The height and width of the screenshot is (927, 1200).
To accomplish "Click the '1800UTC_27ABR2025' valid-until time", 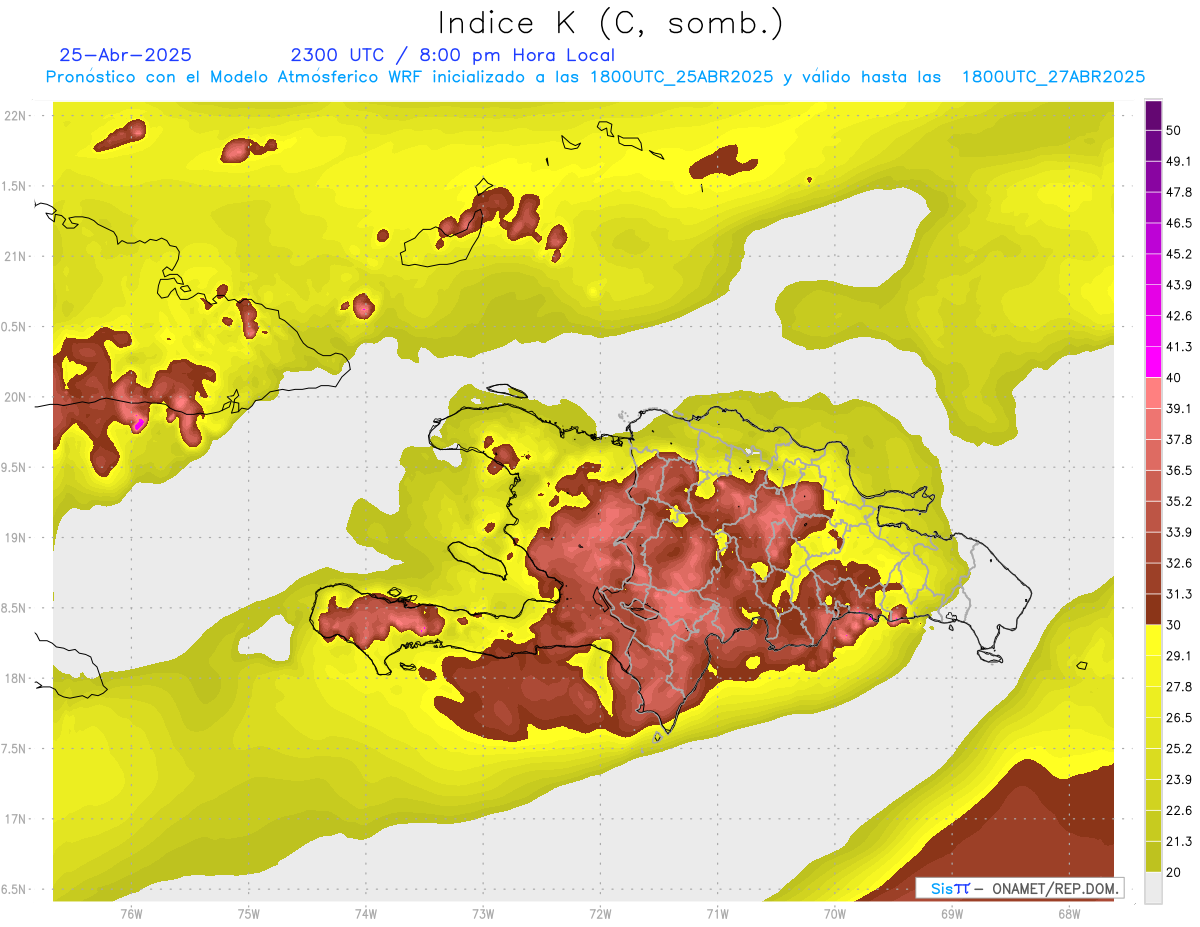I will click(x=1053, y=77).
